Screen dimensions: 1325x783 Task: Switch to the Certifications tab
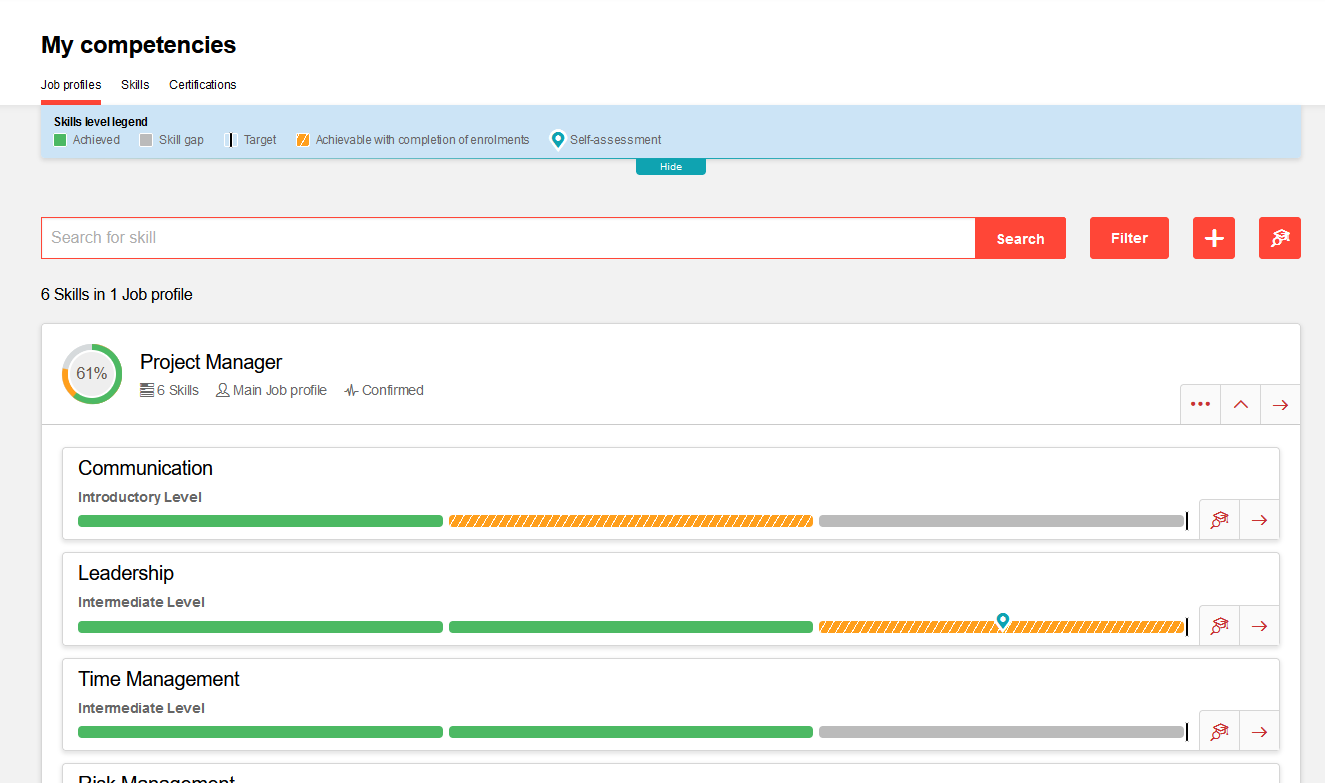tap(202, 85)
